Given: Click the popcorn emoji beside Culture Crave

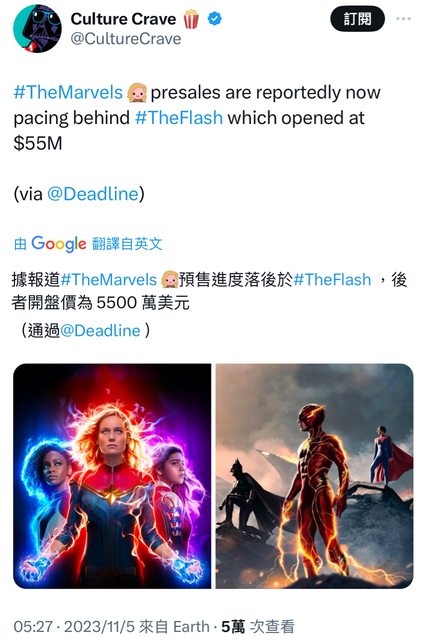Looking at the screenshot, I should [x=191, y=19].
